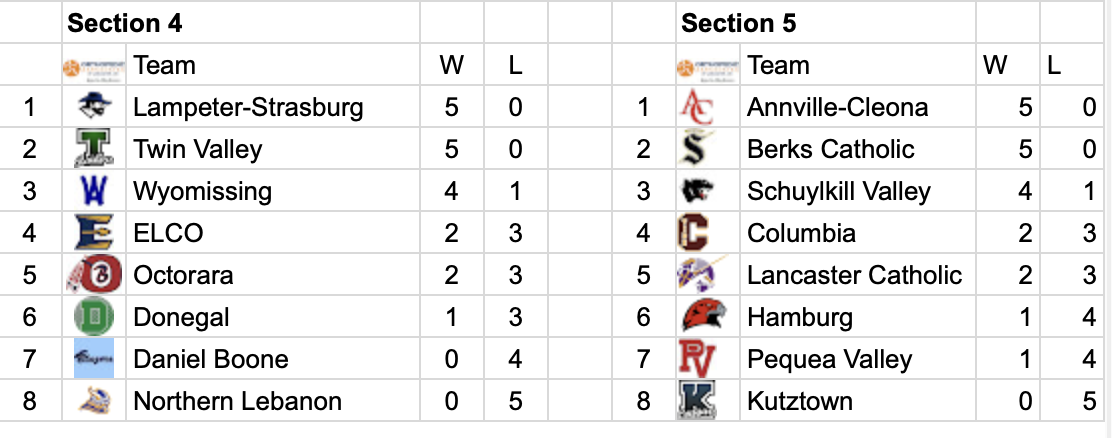Click the Lampeter-Strasburg team logo
Viewport: 1112px width, 438px height.
pos(94,107)
